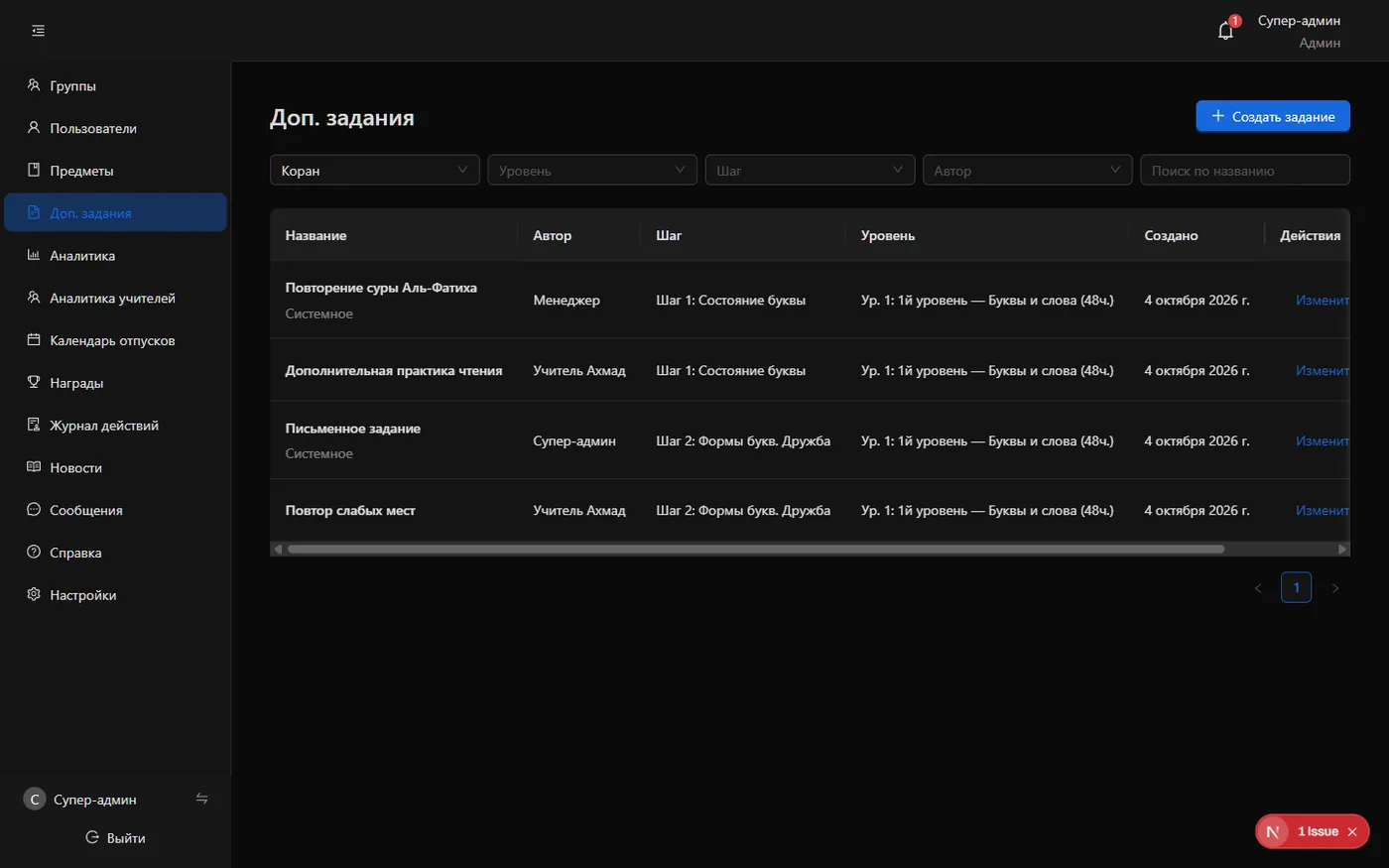The height and width of the screenshot is (868, 1389).
Task: Open the Автор filter dropdown
Action: click(1027, 170)
